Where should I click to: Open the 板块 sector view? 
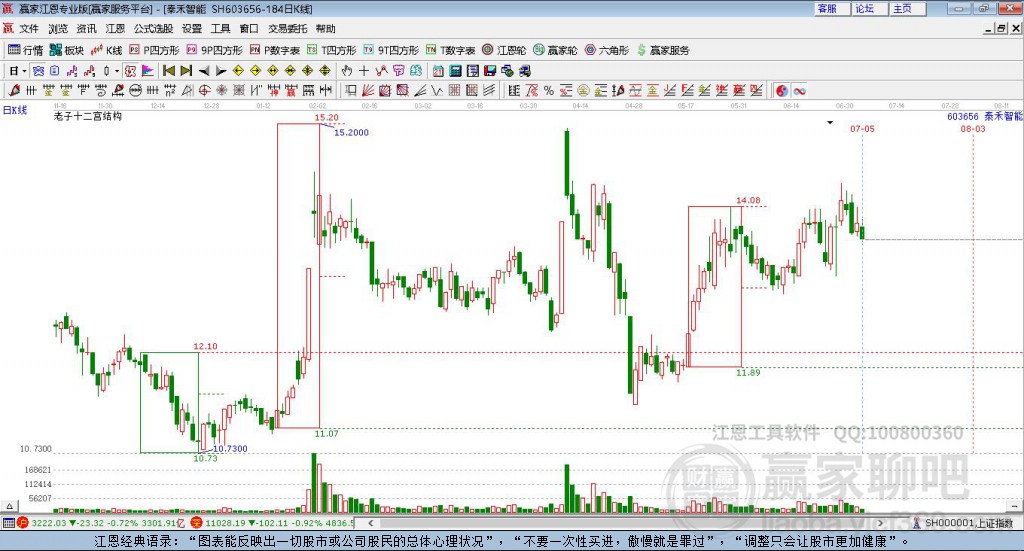coord(67,50)
